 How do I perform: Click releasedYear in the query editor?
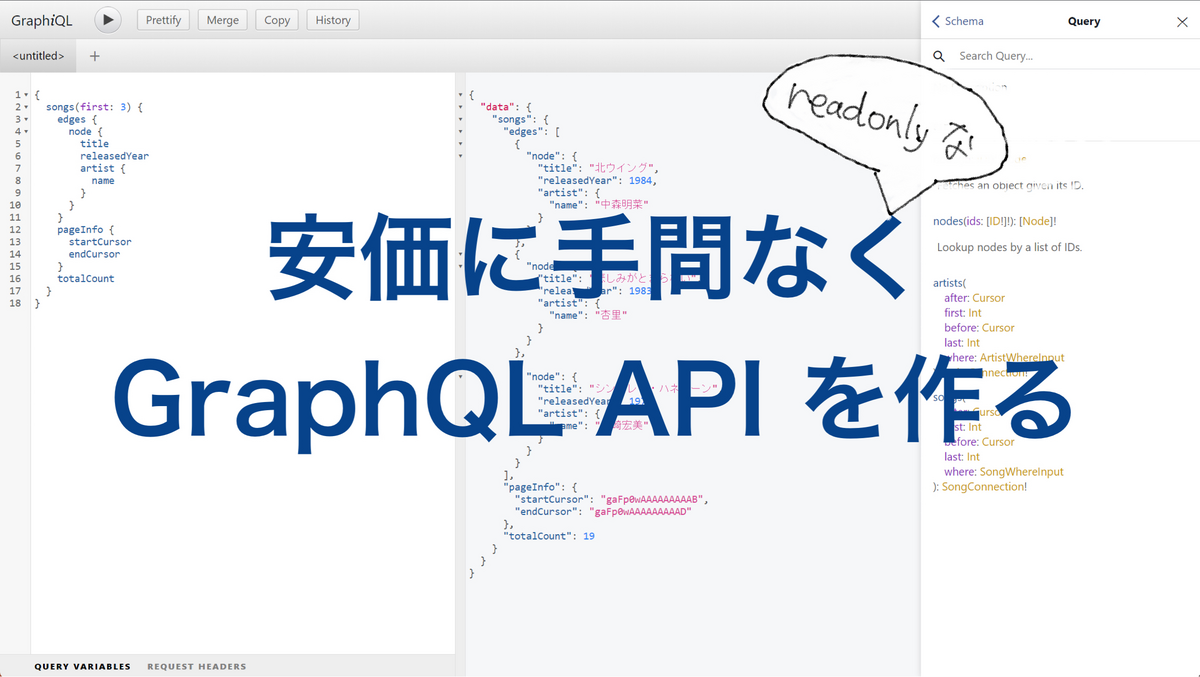114,156
